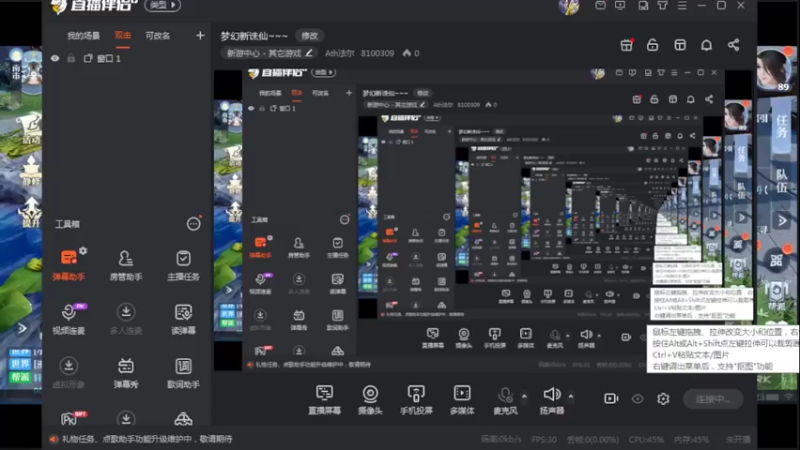Expand the speaker options arrow

(571, 396)
